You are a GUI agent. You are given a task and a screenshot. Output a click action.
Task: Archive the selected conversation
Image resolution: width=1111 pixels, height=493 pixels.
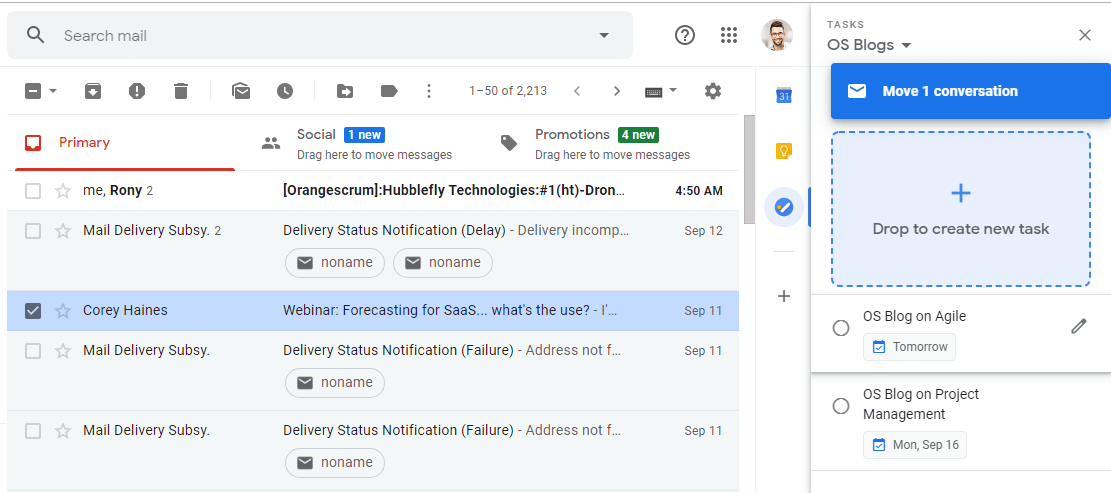click(x=93, y=91)
